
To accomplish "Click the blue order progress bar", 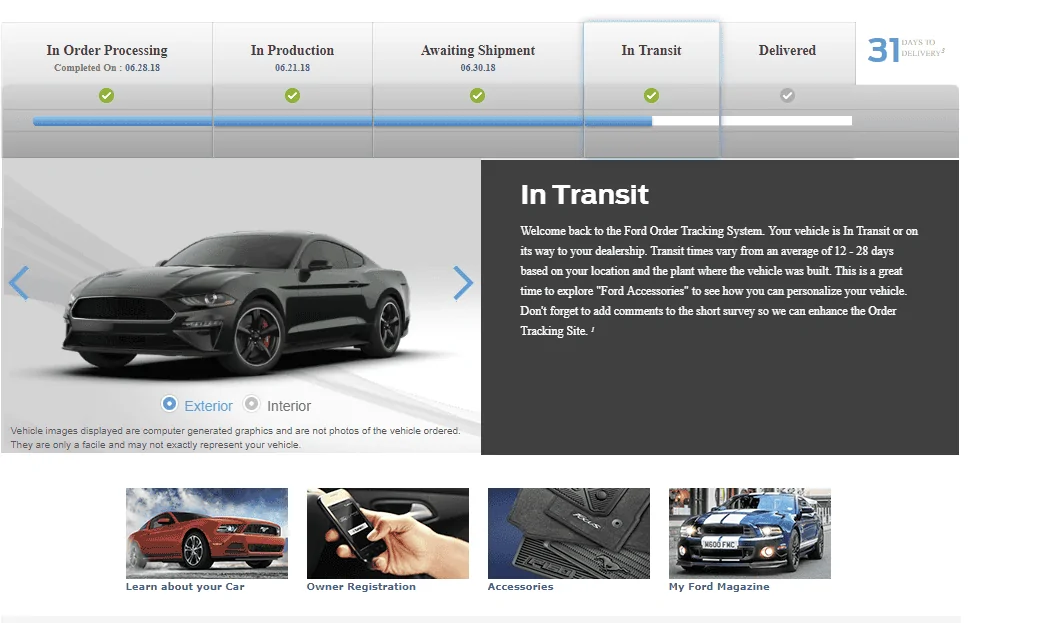I will click(343, 122).
